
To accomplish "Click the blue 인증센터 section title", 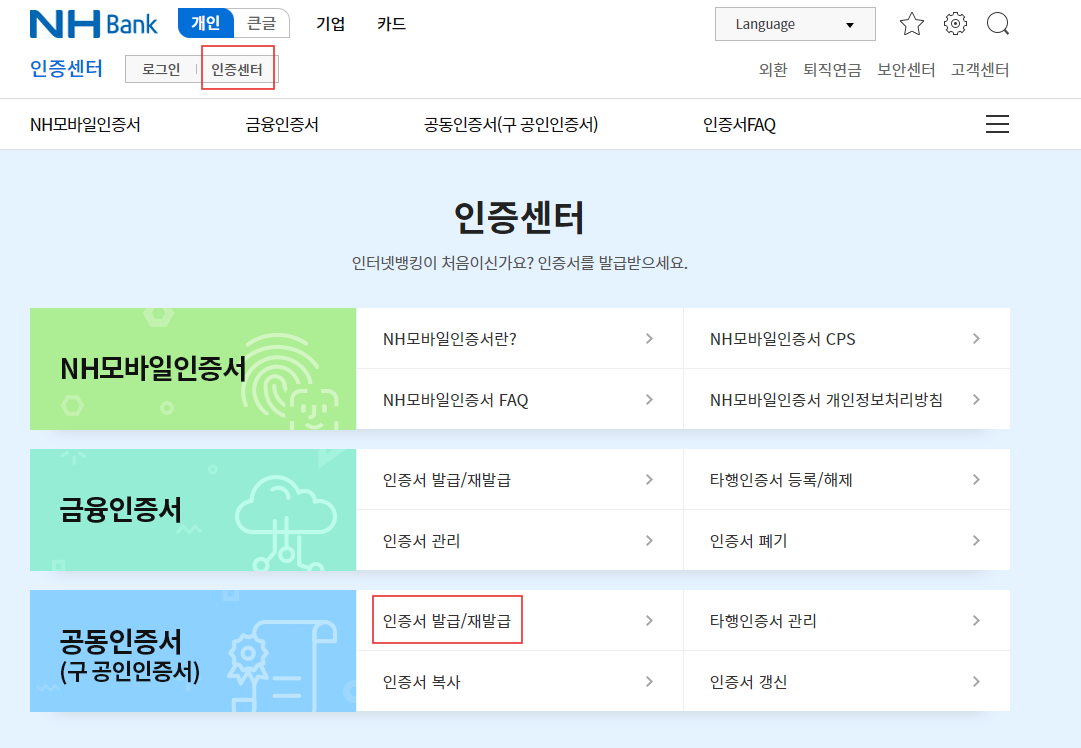I will (x=66, y=69).
